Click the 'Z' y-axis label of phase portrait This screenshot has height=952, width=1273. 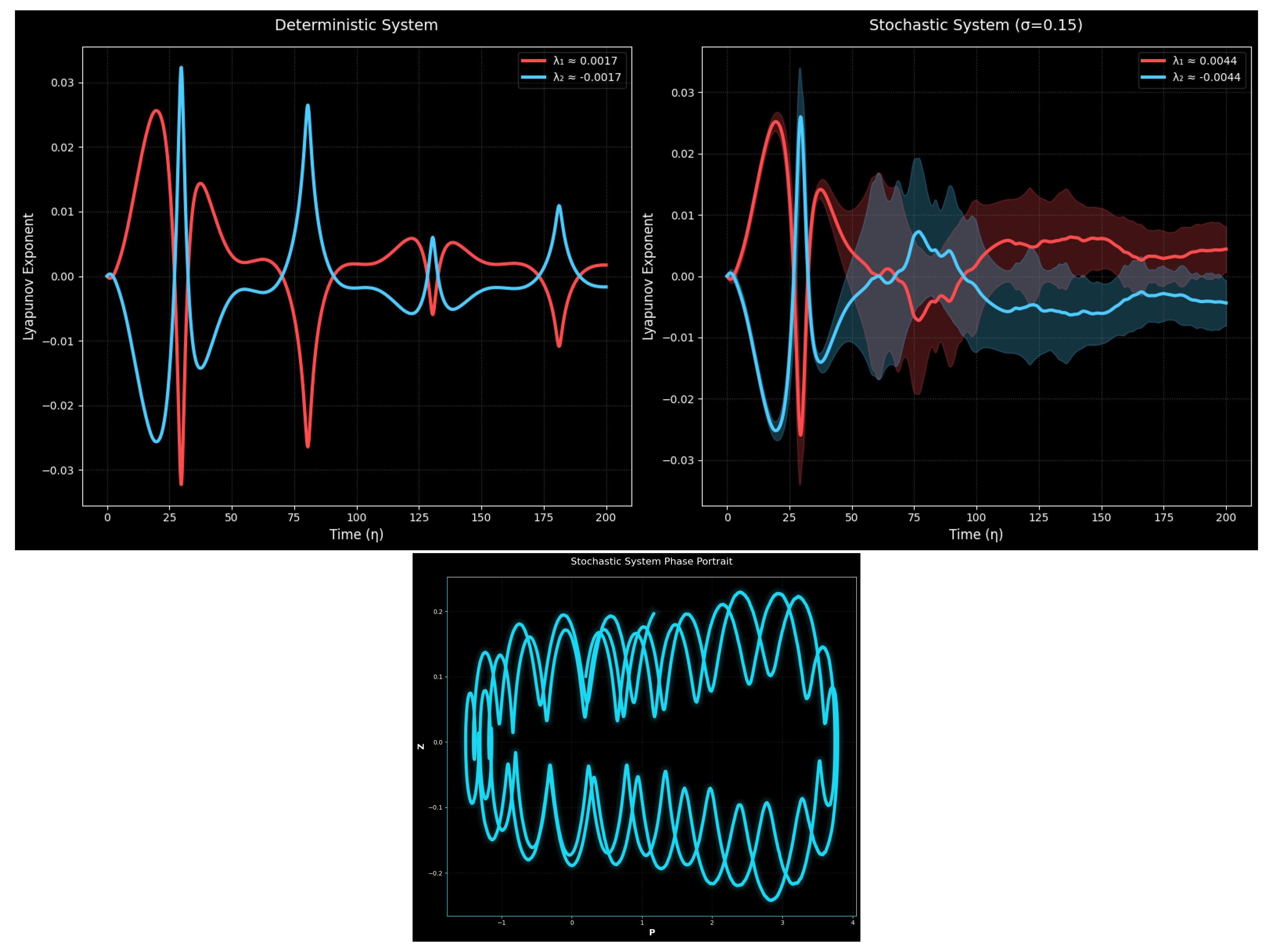(x=421, y=746)
